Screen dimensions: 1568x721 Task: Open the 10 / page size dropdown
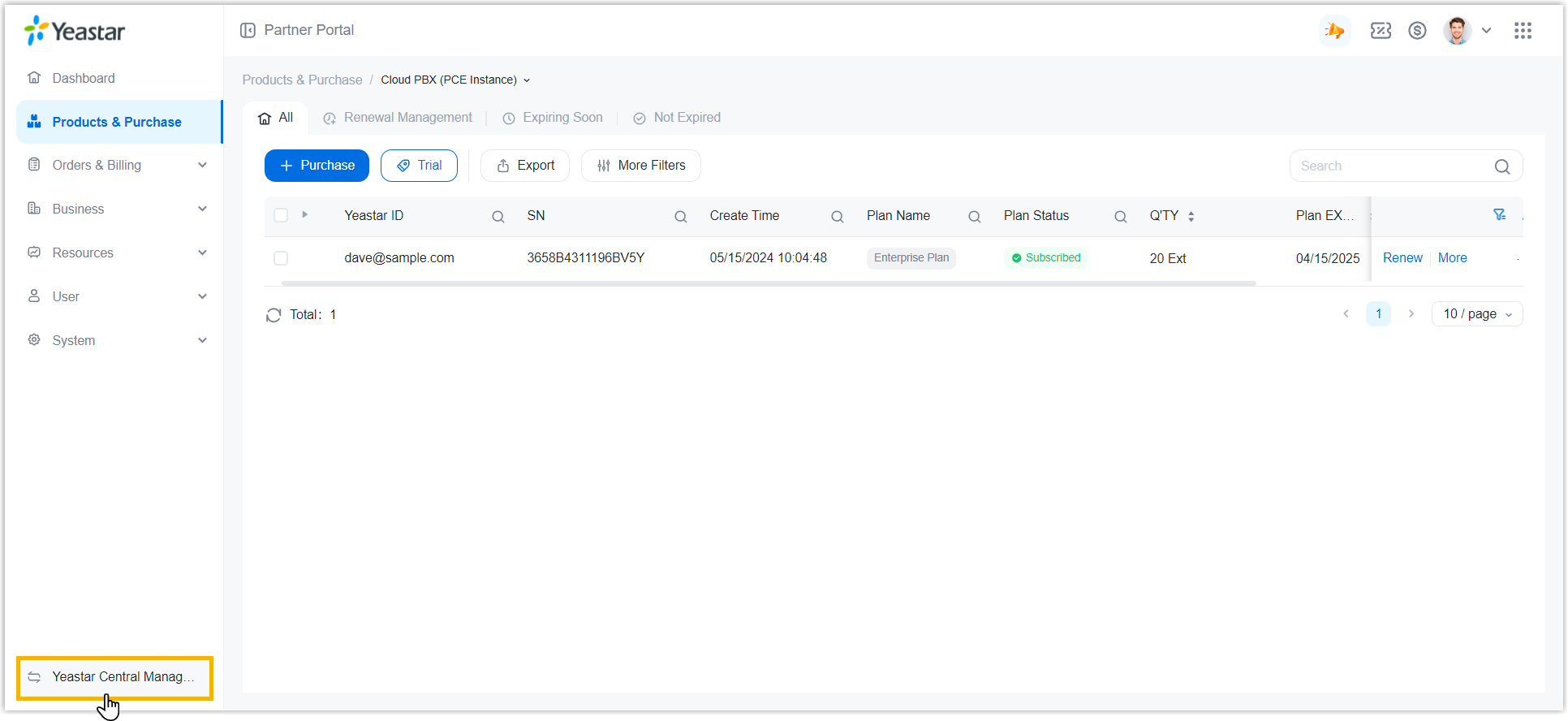pos(1476,314)
